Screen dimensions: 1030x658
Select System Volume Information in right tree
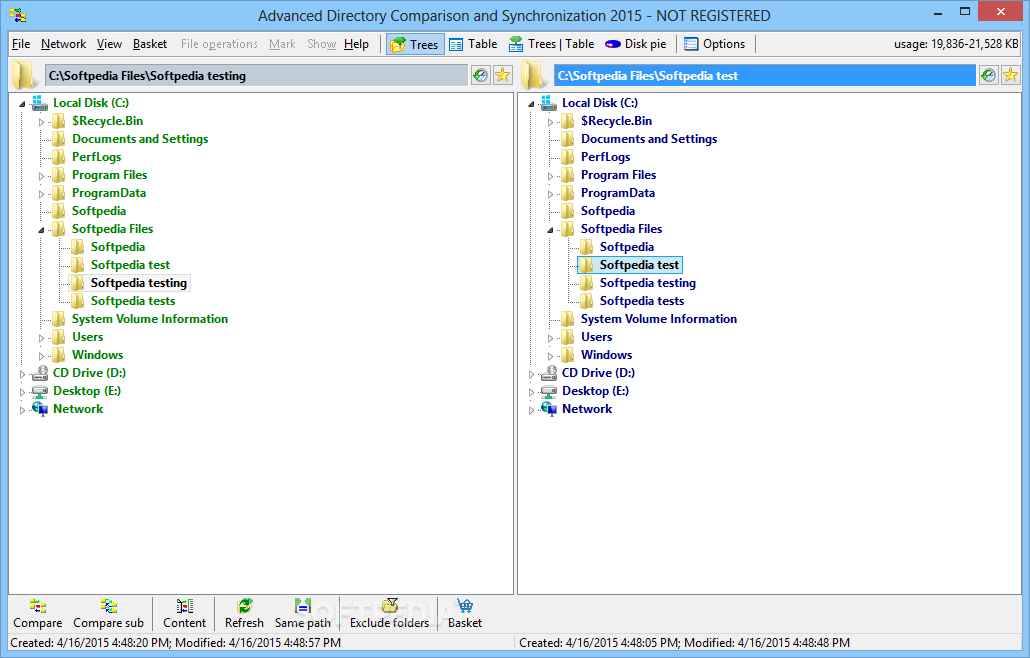pyautogui.click(x=659, y=319)
